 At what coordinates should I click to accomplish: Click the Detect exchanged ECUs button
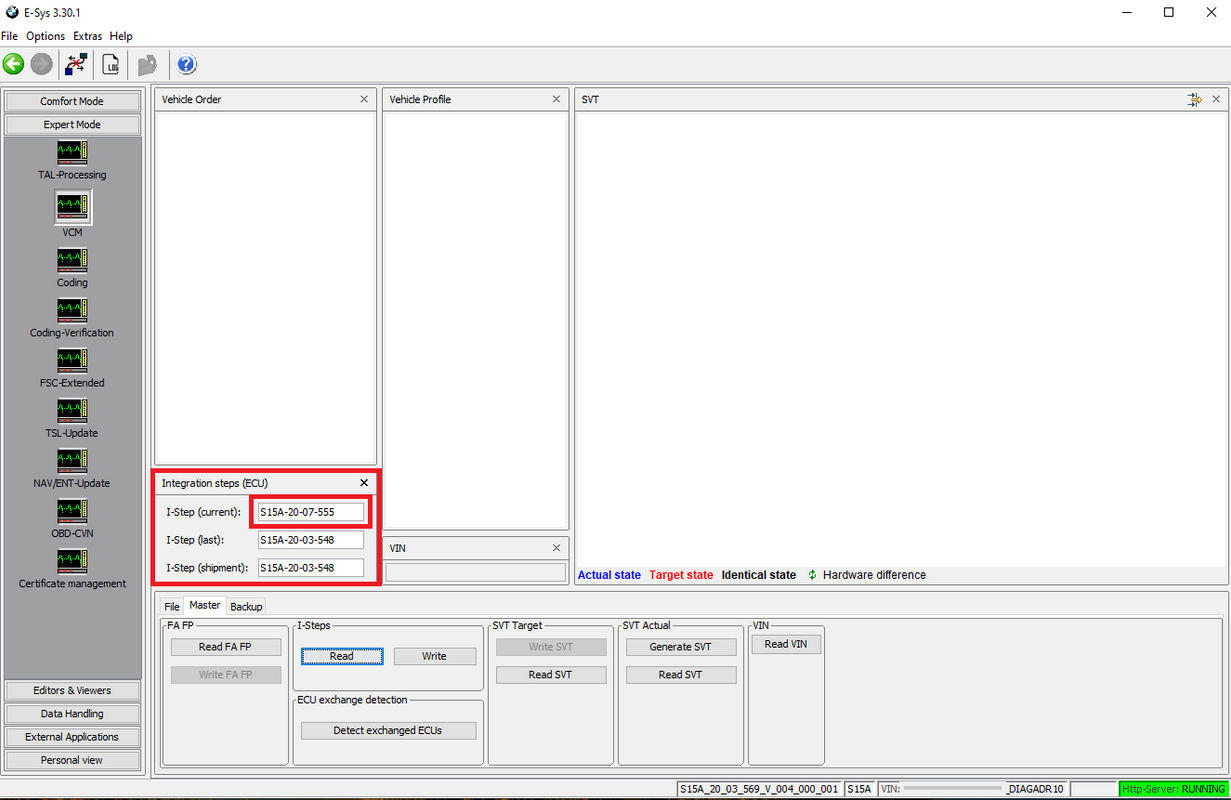[x=388, y=730]
